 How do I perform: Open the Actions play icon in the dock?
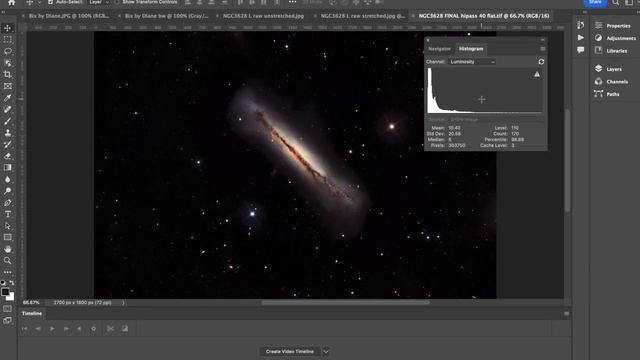580,38
